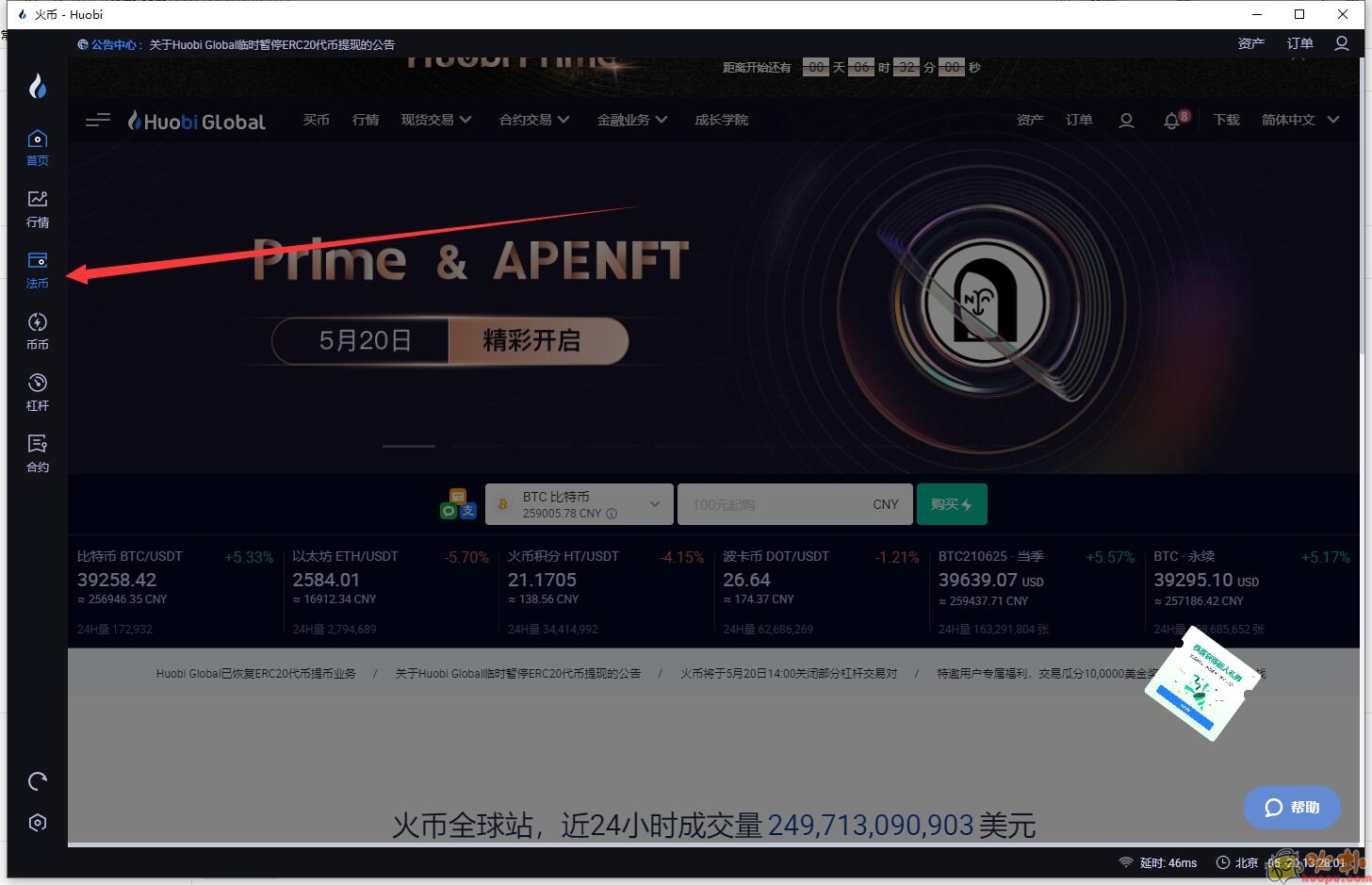The image size is (1372, 885).
Task: Click the 100元起购 amount input field
Action: click(795, 504)
